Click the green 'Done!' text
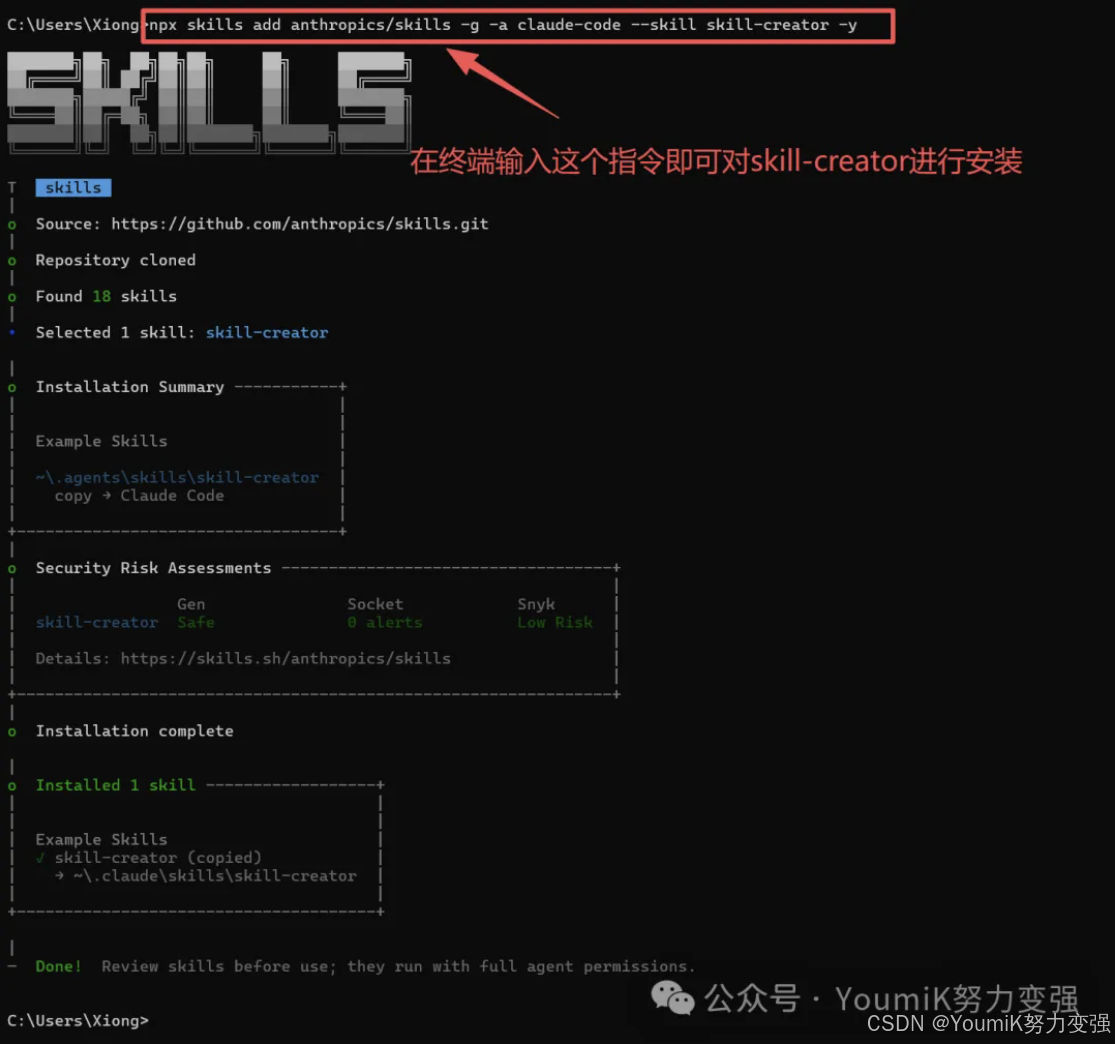The height and width of the screenshot is (1044, 1115). click(x=59, y=966)
